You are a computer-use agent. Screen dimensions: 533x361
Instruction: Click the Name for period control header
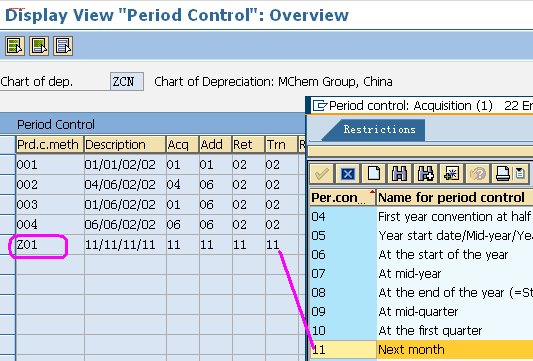[x=455, y=197]
